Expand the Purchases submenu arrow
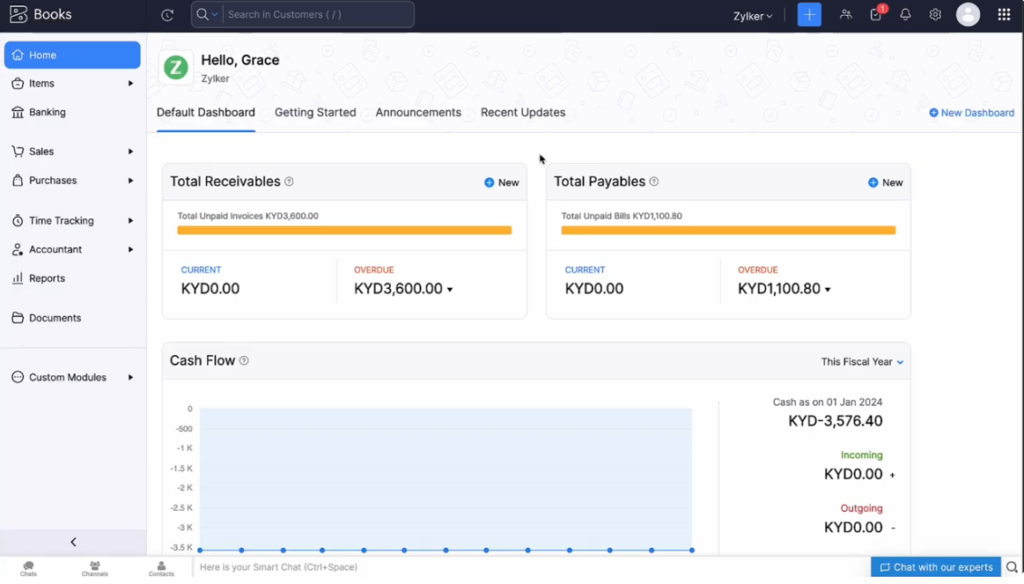Viewport: 1024px width, 584px height. tap(131, 180)
